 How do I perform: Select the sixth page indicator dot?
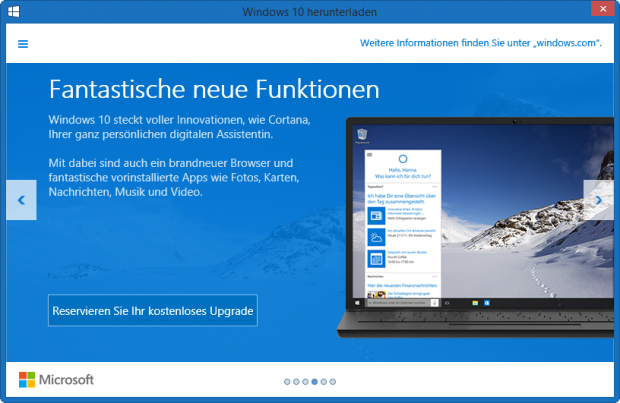tap(333, 382)
